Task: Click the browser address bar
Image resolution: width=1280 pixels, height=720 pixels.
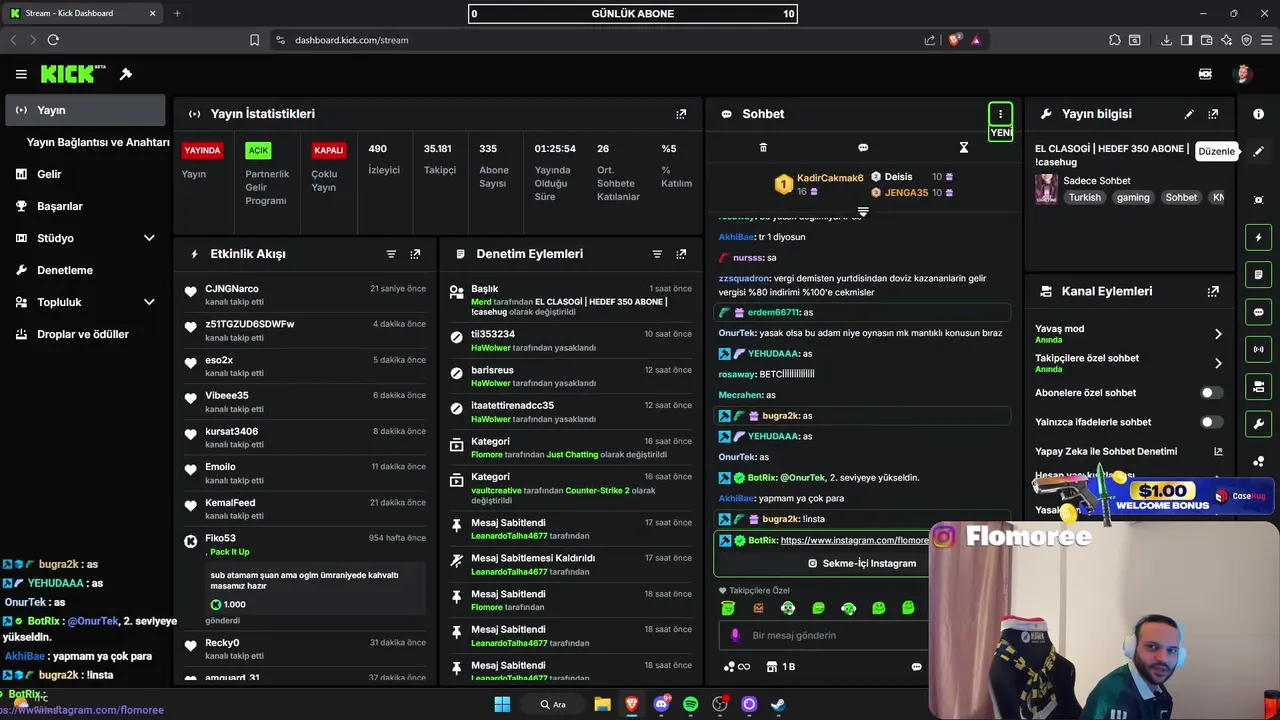Action: coord(600,40)
